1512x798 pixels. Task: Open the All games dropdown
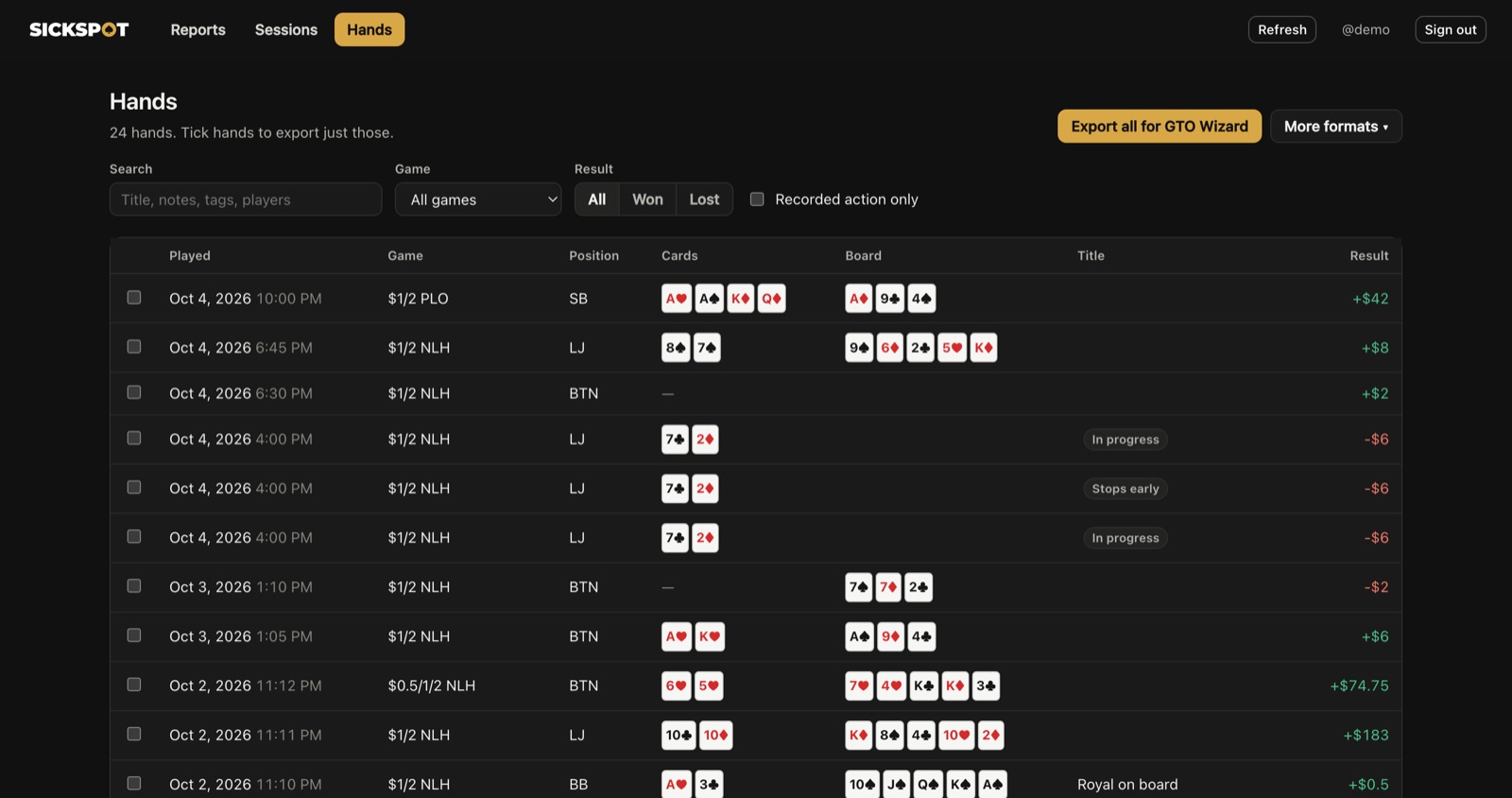click(x=479, y=199)
